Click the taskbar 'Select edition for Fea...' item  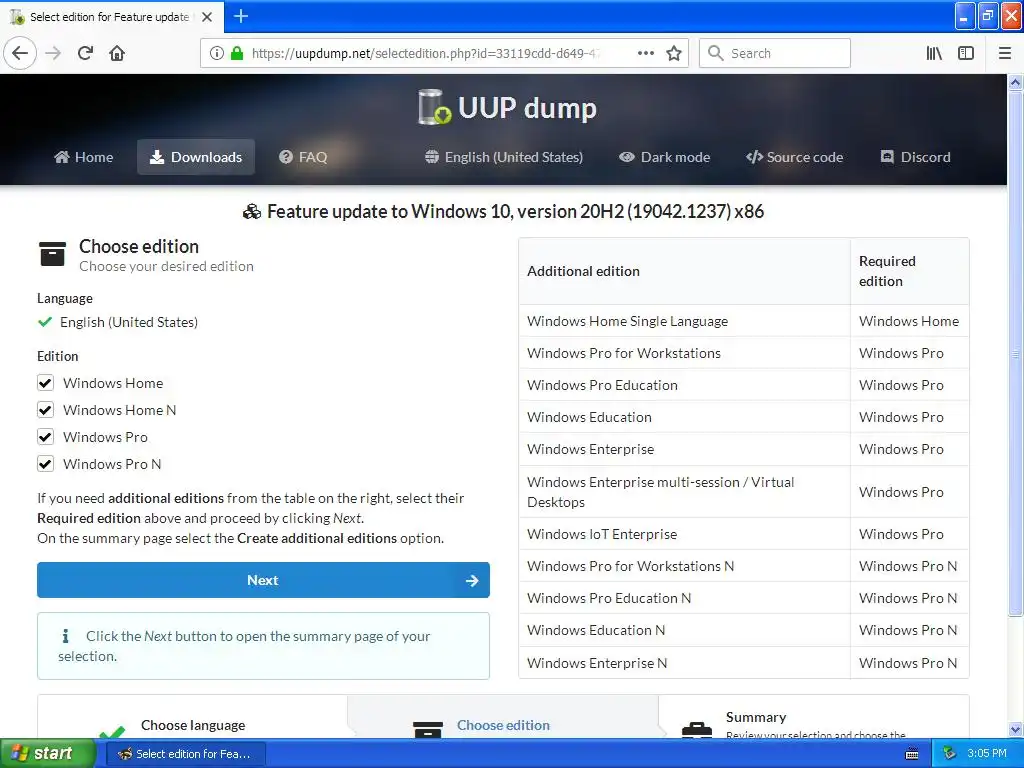(x=185, y=754)
